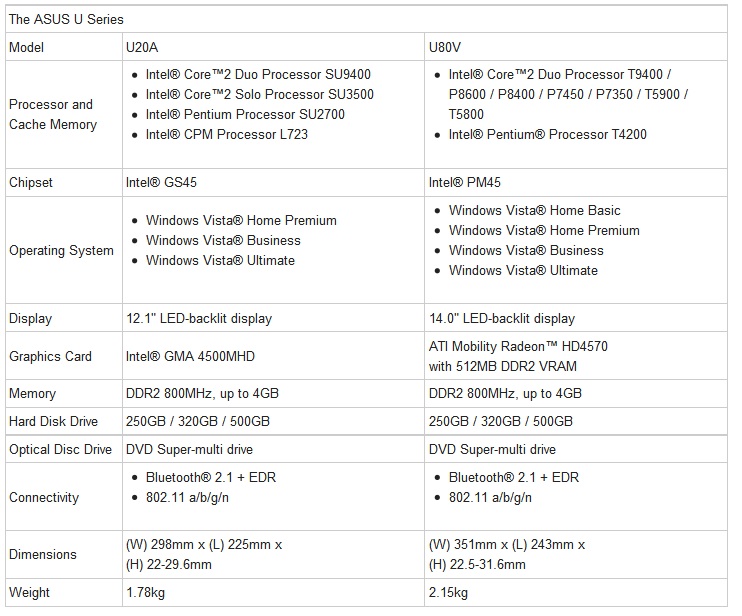Click the Hard Disk Drive row label
742x616 pixels.
[53, 421]
